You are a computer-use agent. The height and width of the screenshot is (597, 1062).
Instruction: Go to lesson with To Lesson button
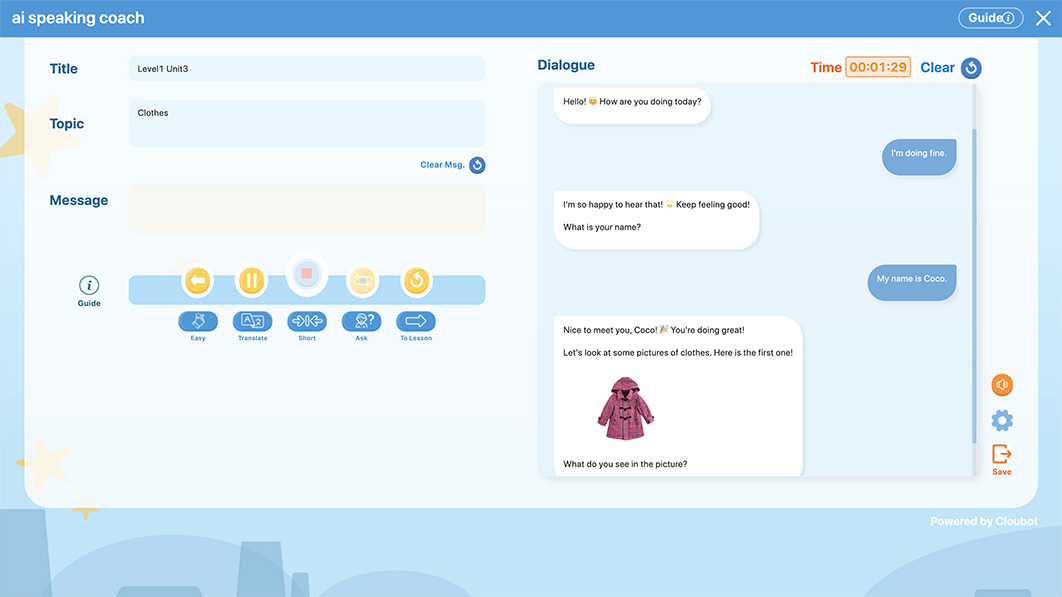click(416, 321)
